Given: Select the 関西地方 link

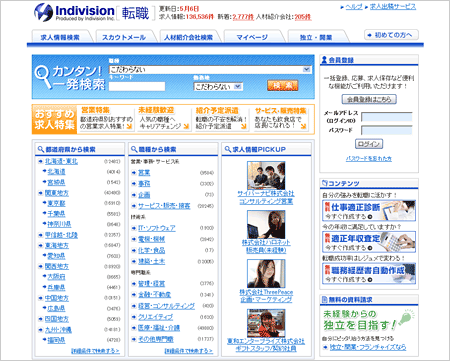Looking at the screenshot, I should 57,266.
